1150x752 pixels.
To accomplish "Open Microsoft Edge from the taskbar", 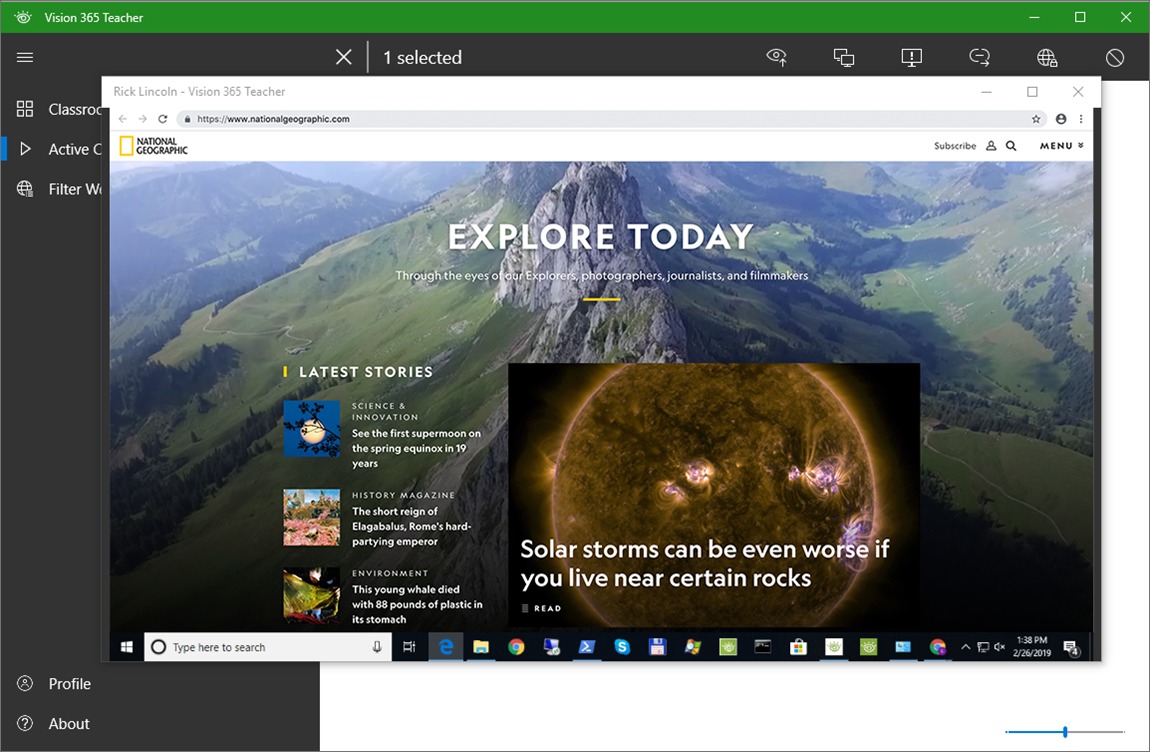I will 445,647.
